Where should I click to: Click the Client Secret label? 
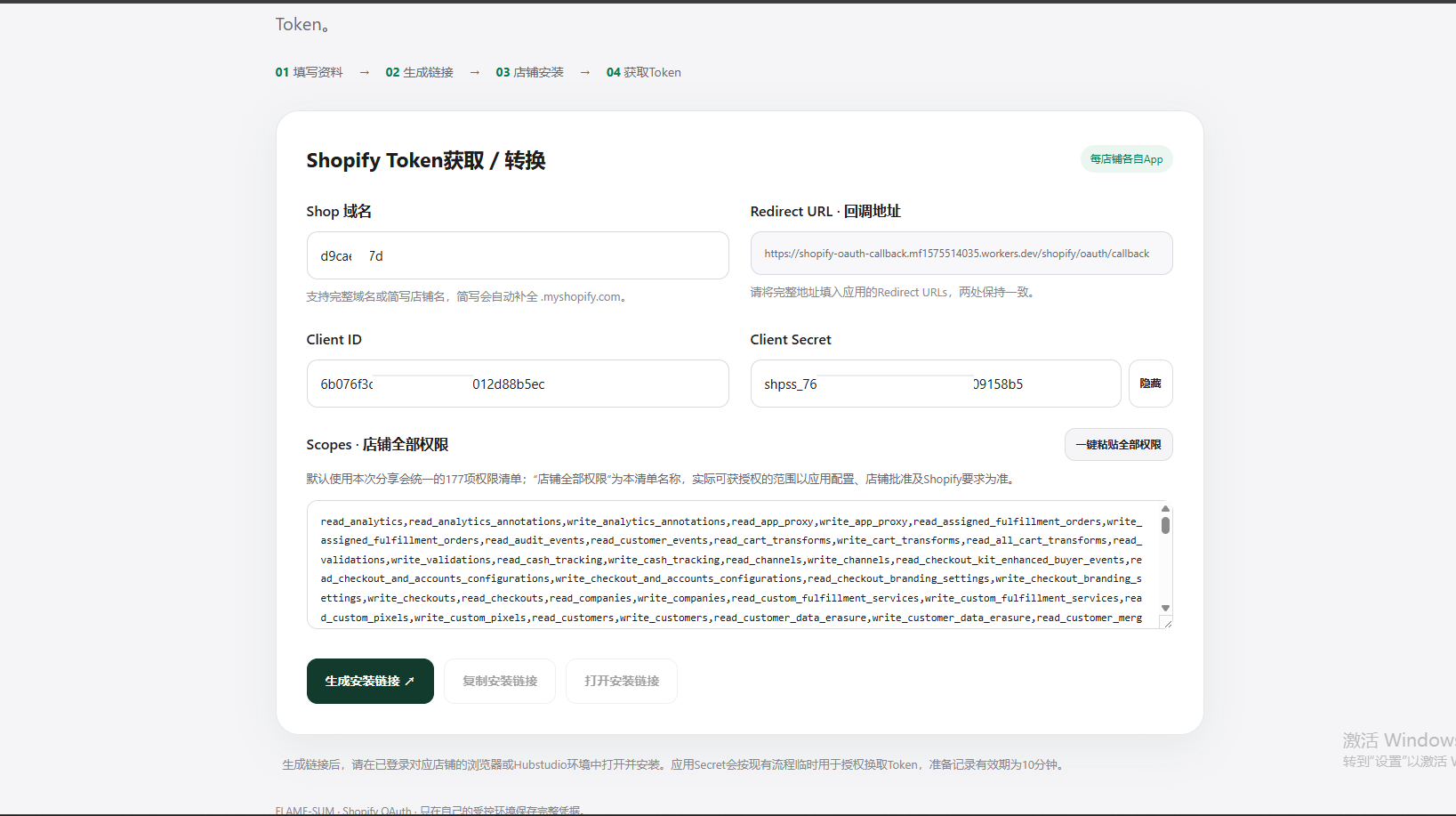(791, 339)
